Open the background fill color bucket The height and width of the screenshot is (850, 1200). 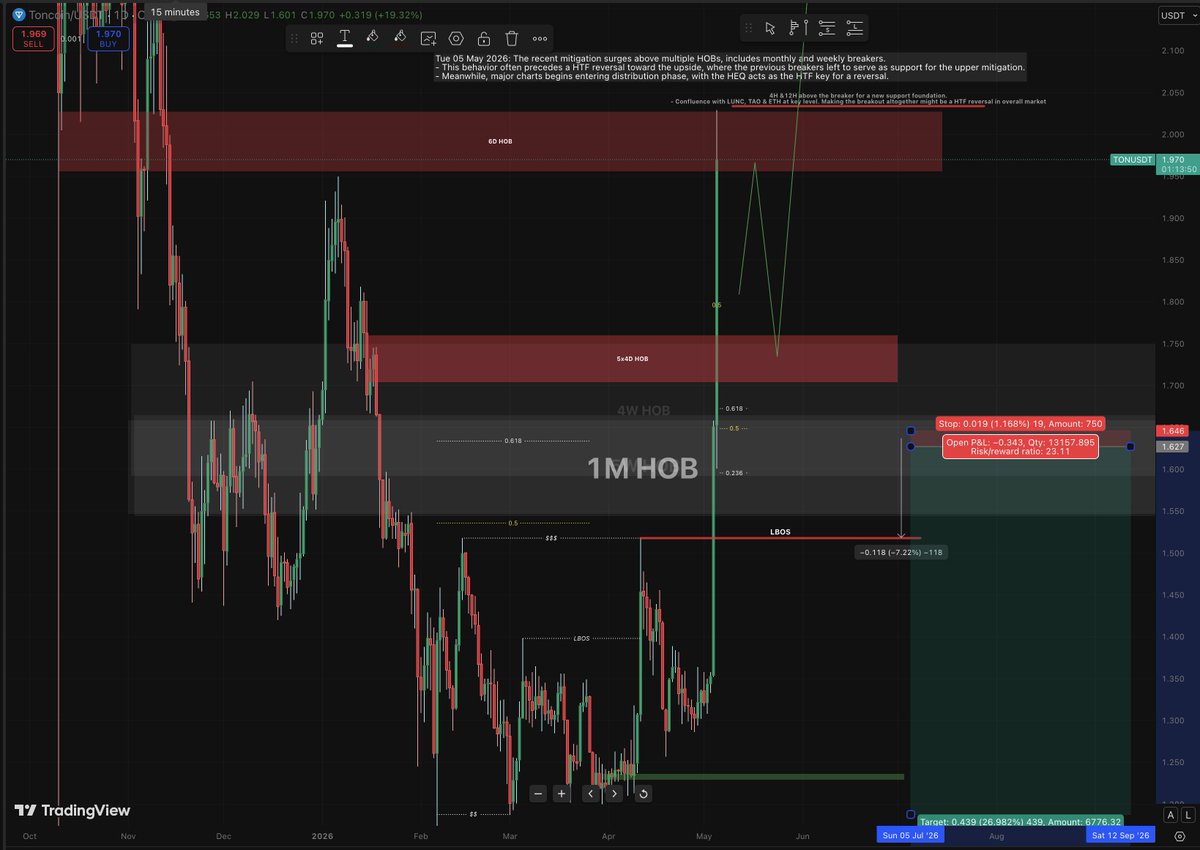click(x=400, y=38)
